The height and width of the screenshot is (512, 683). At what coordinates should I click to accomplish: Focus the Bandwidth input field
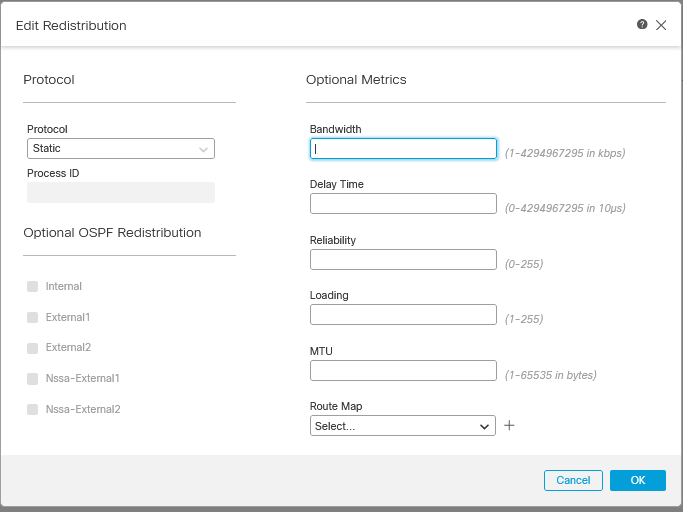pyautogui.click(x=403, y=149)
